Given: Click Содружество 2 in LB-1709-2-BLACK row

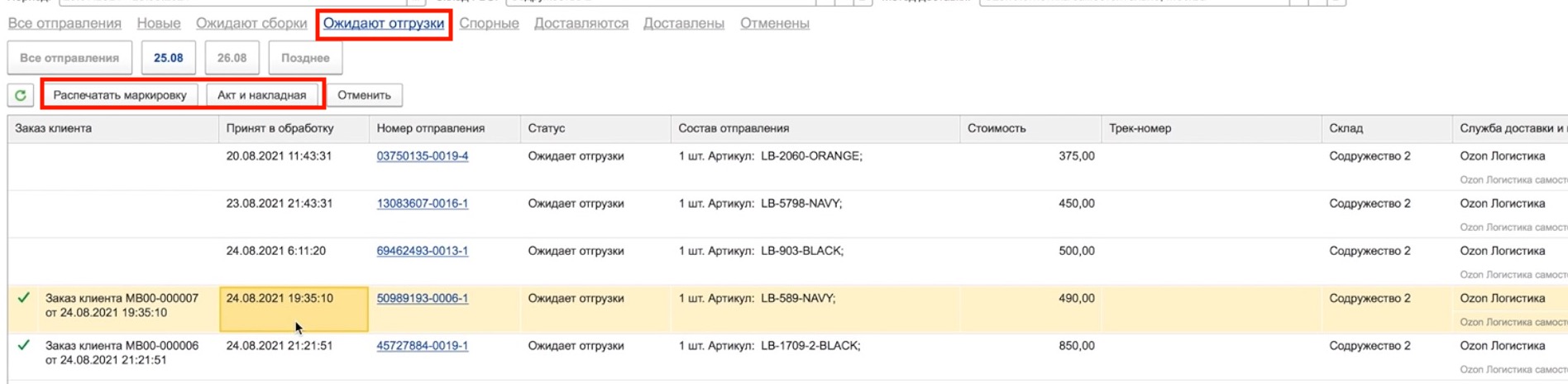Looking at the screenshot, I should pyautogui.click(x=1370, y=346).
